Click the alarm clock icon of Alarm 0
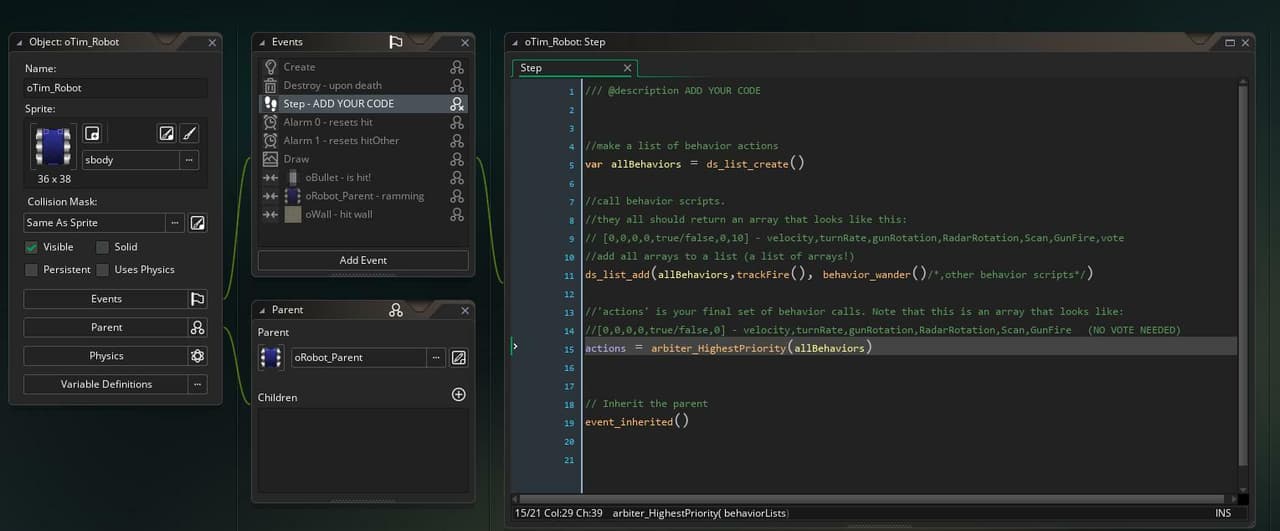This screenshot has height=531, width=1280. (270, 122)
